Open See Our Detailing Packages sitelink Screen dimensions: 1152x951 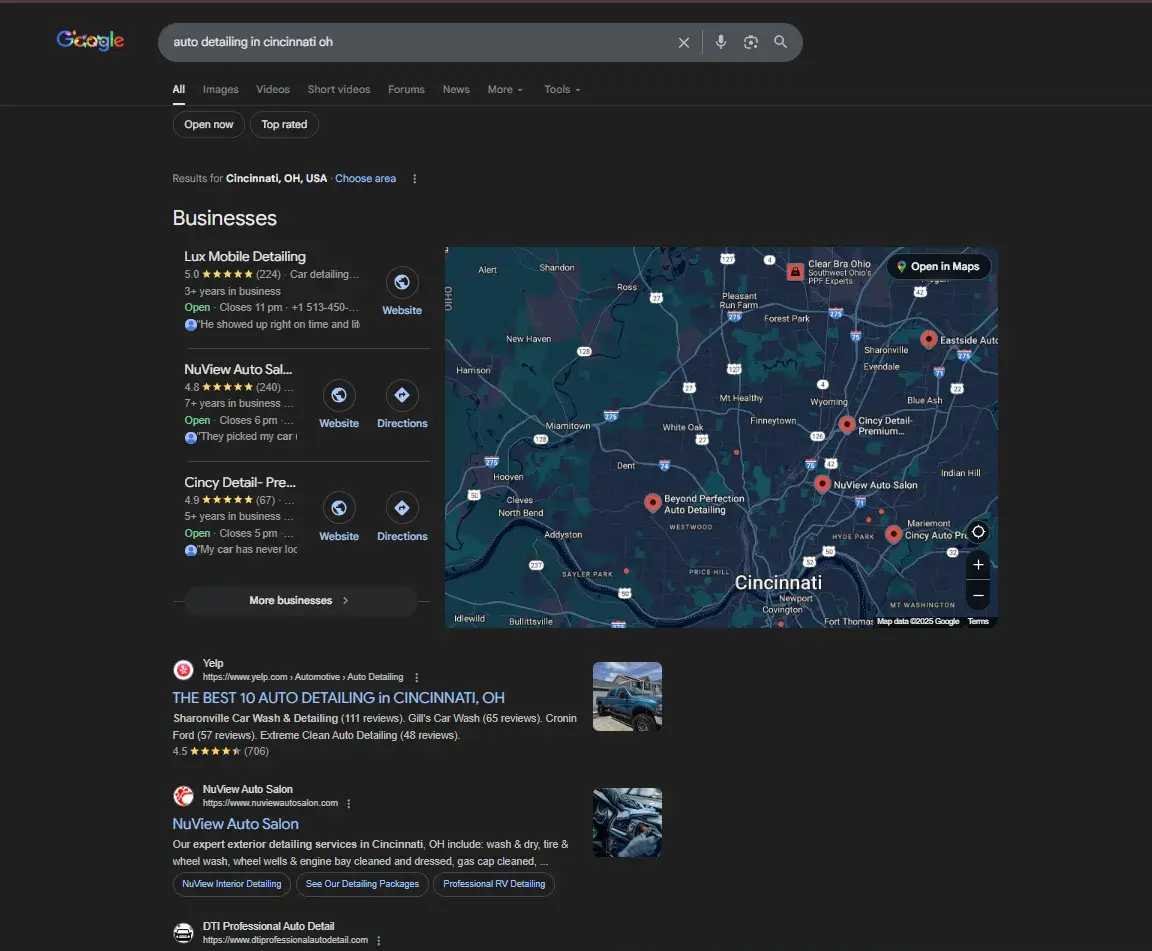tap(362, 884)
